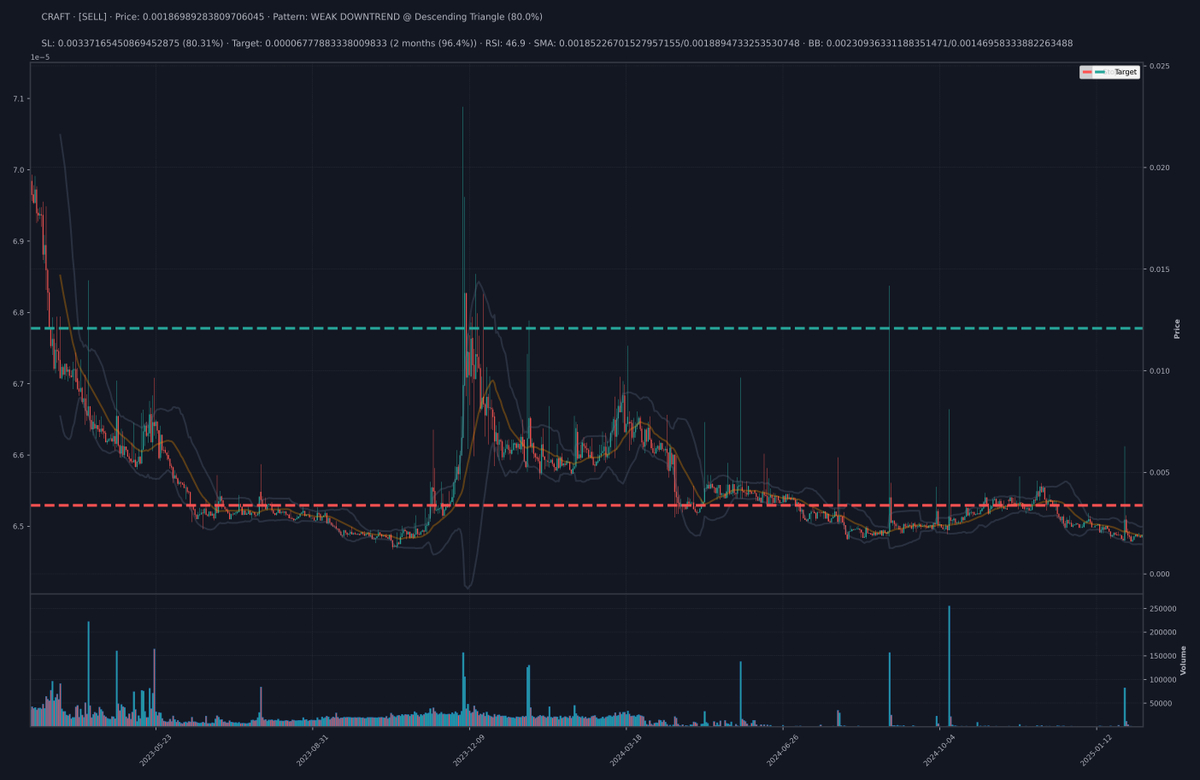This screenshot has height=780, width=1200.
Task: Click the "Price" axis title
Action: pos(1178,328)
